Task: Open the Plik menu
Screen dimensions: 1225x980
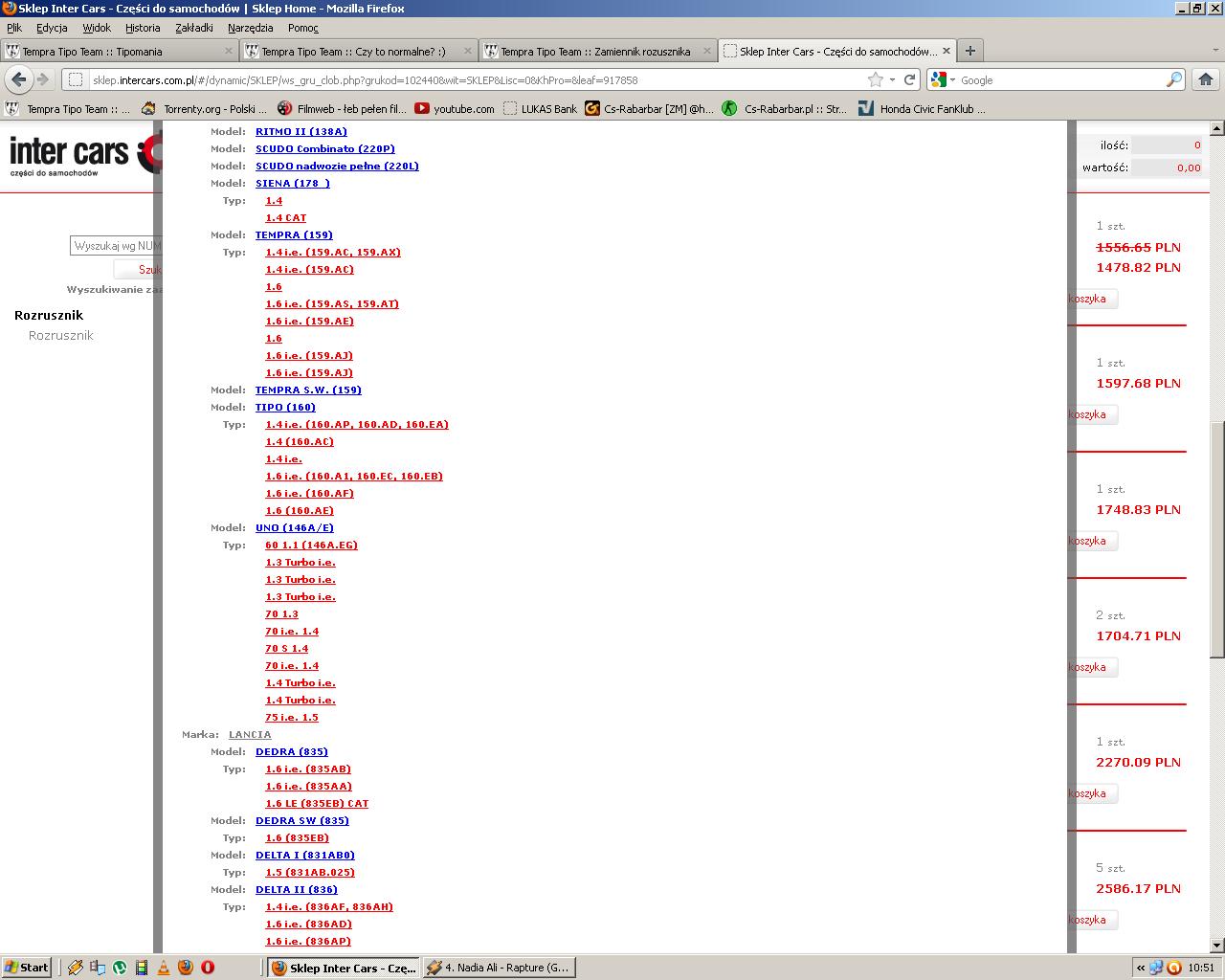Action: coord(14,28)
